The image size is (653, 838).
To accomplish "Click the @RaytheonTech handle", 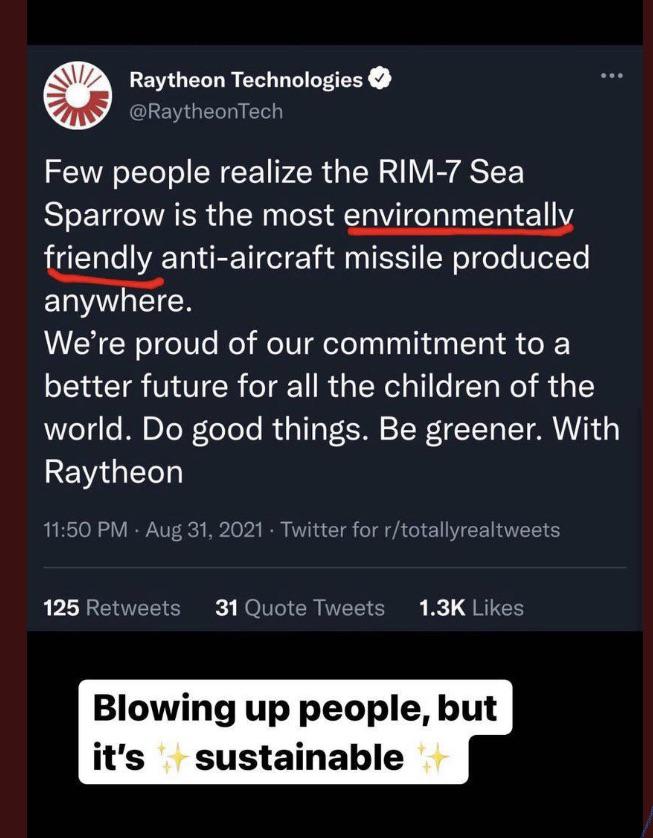I will coord(206,111).
